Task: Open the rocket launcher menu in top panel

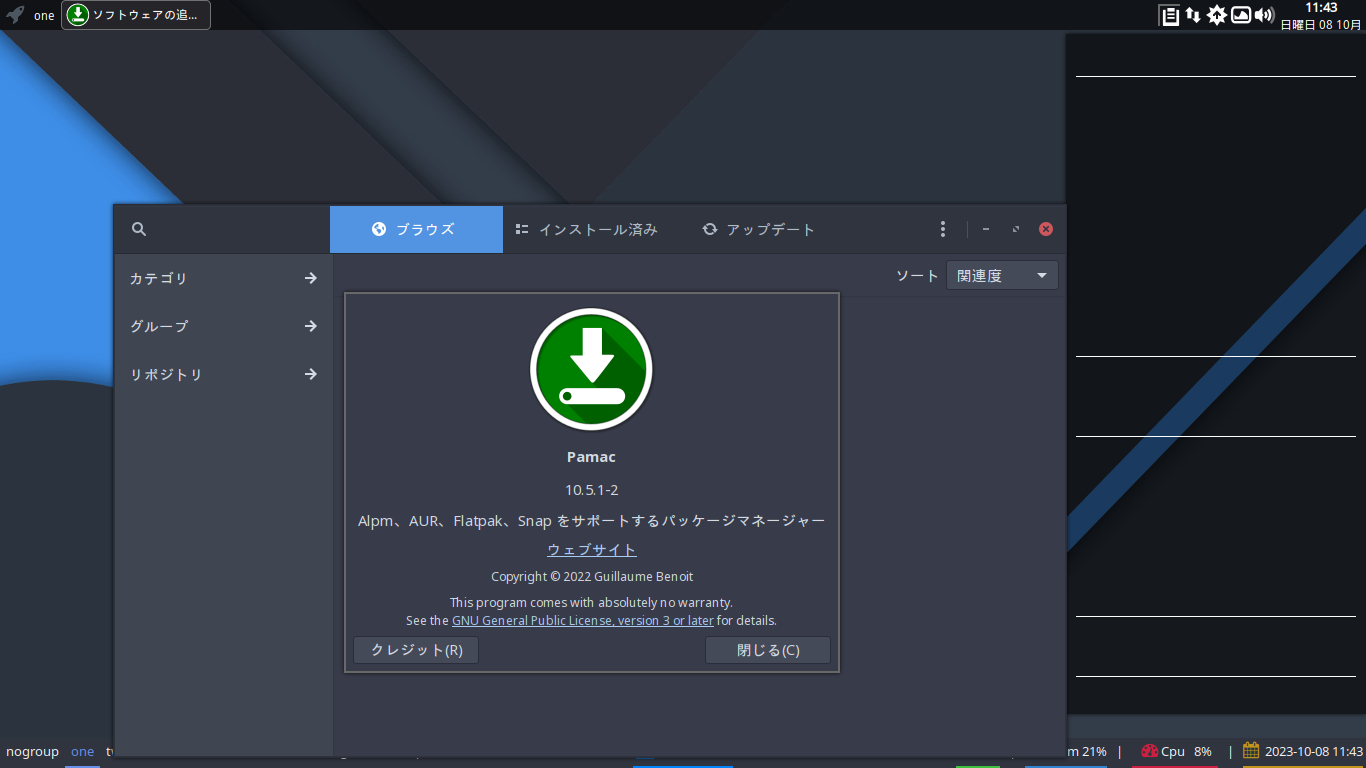Action: (15, 15)
